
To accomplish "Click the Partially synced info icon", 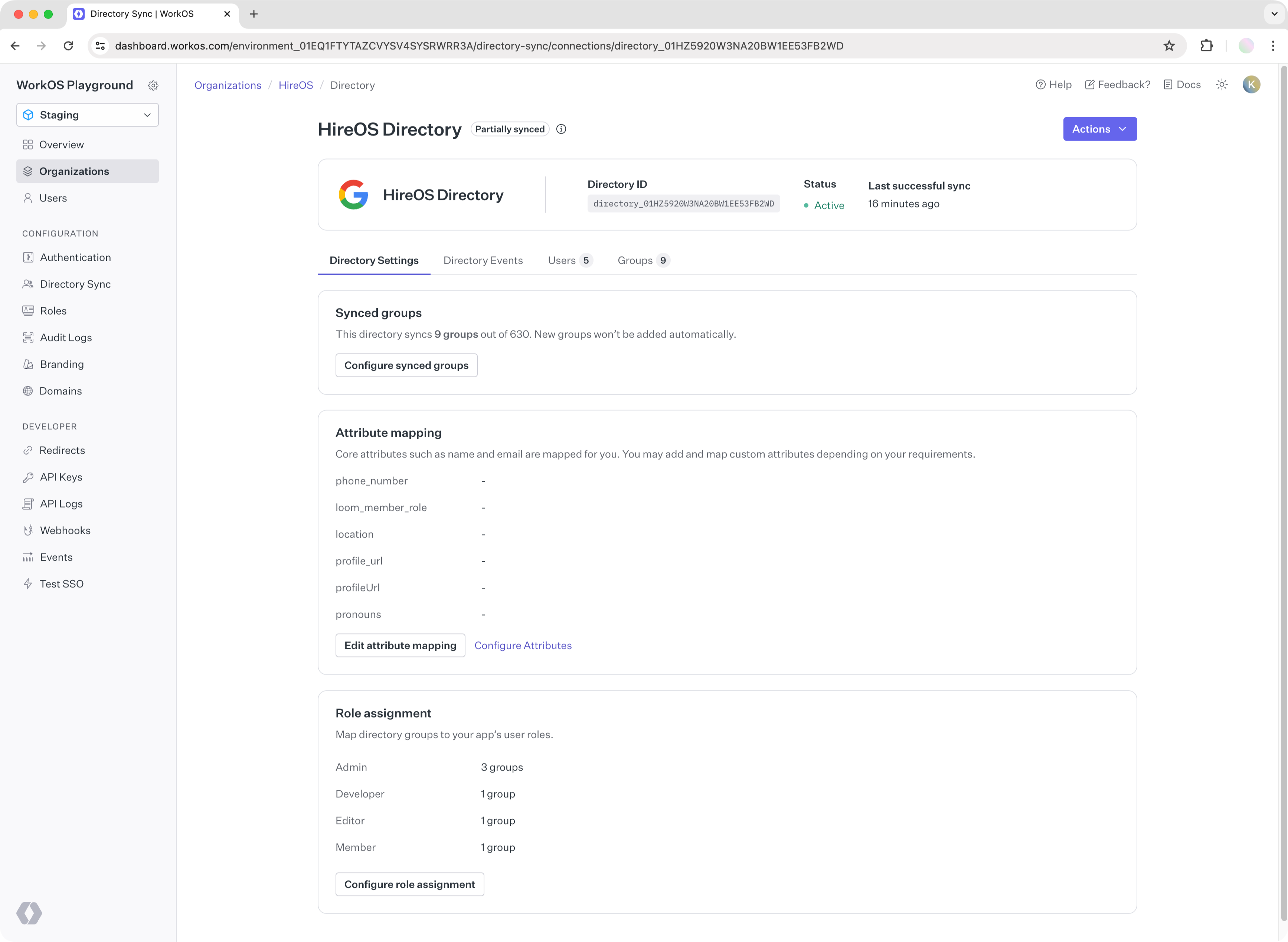I will (561, 129).
